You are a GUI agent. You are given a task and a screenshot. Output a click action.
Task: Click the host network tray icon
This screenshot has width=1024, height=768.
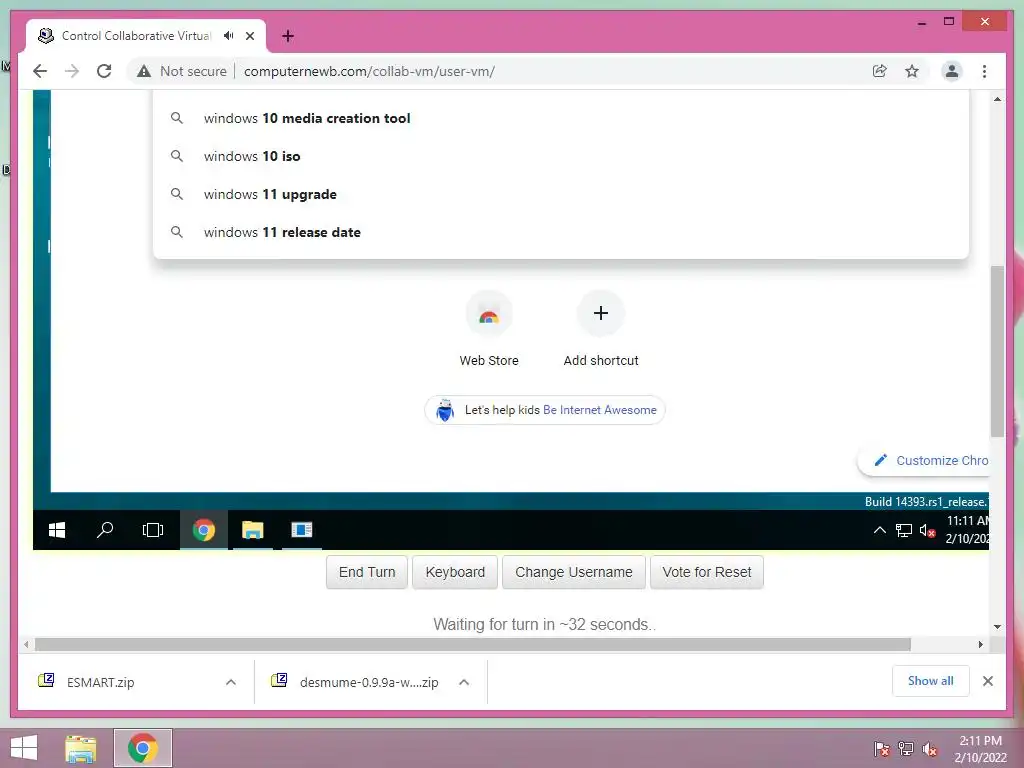pos(906,750)
